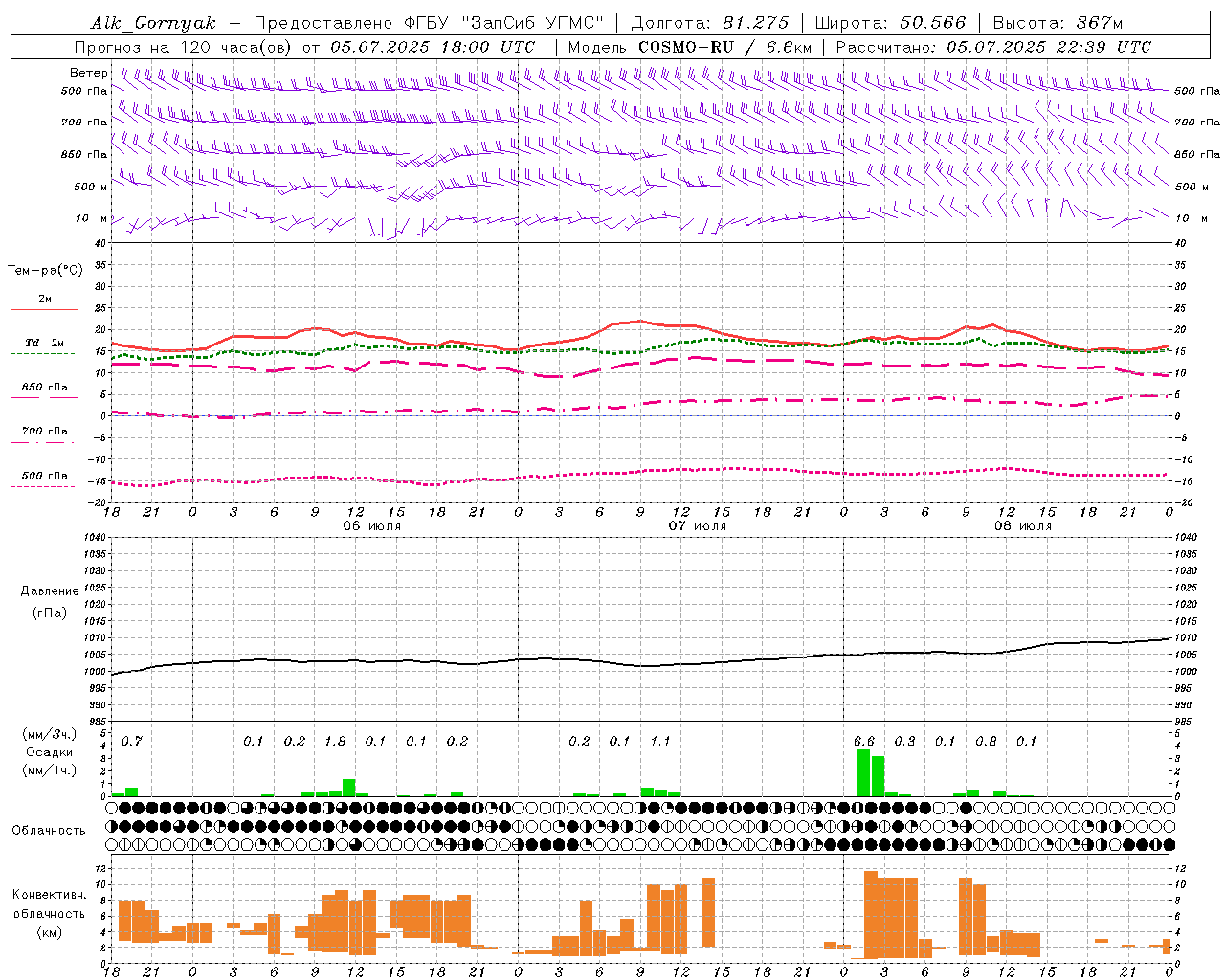Click the precipitation total '0.3'
This screenshot has height=980, width=1225.
click(904, 742)
